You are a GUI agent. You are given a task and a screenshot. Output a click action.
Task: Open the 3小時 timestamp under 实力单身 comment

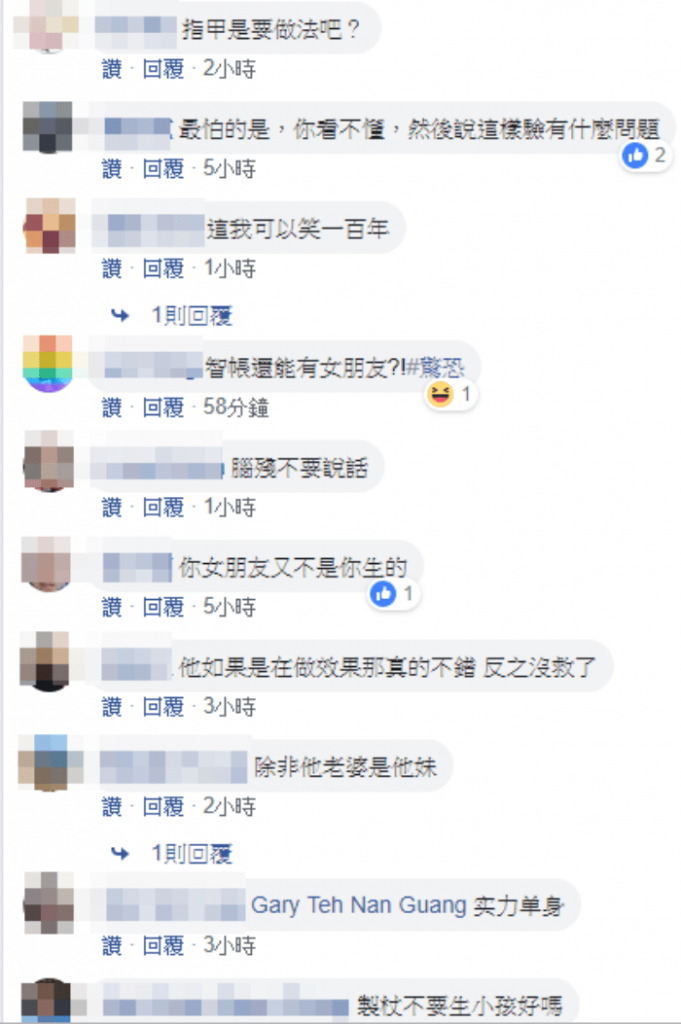(x=229, y=945)
